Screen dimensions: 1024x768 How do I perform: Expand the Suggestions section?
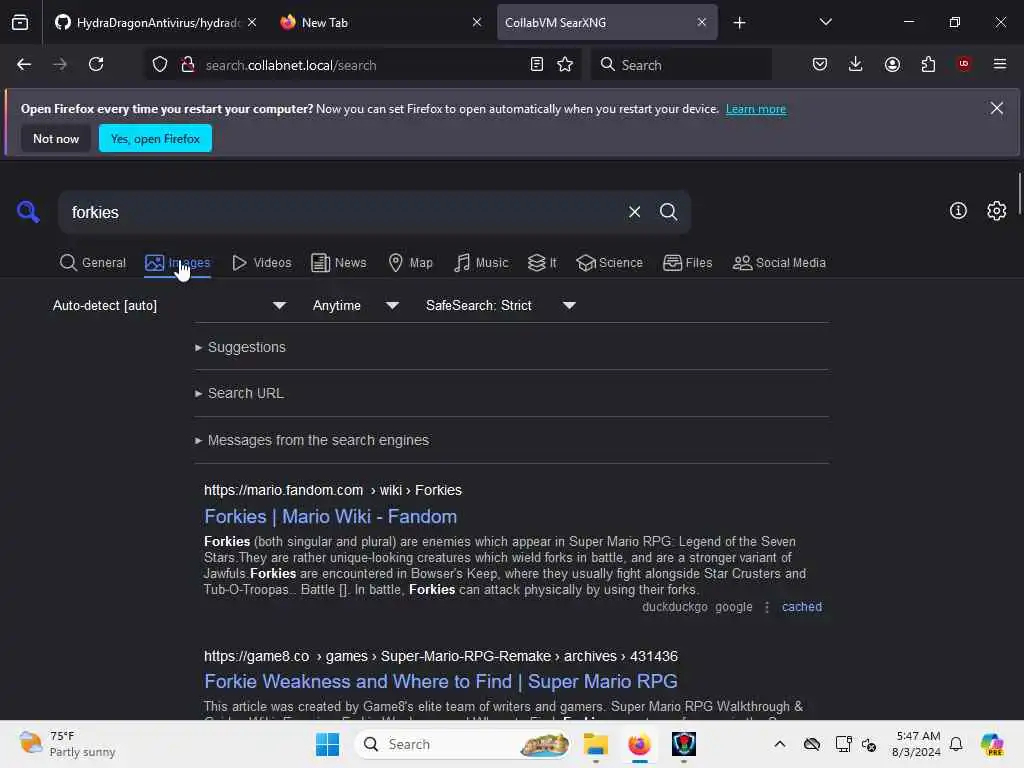pos(240,347)
